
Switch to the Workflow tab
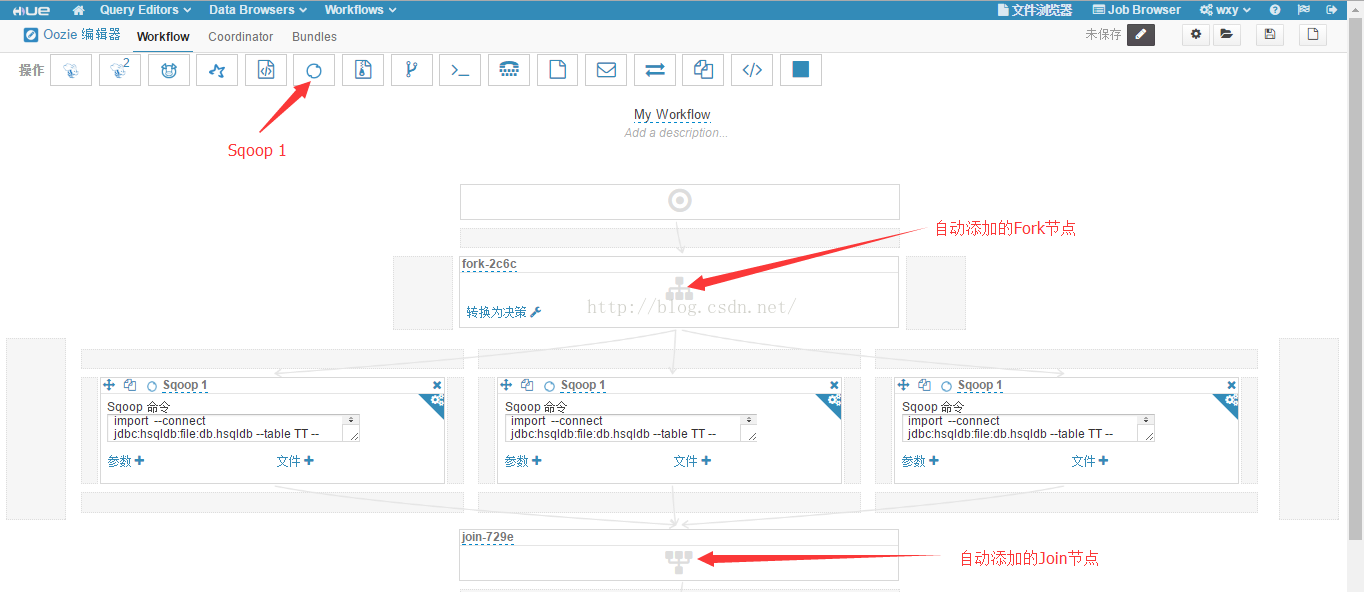(163, 37)
